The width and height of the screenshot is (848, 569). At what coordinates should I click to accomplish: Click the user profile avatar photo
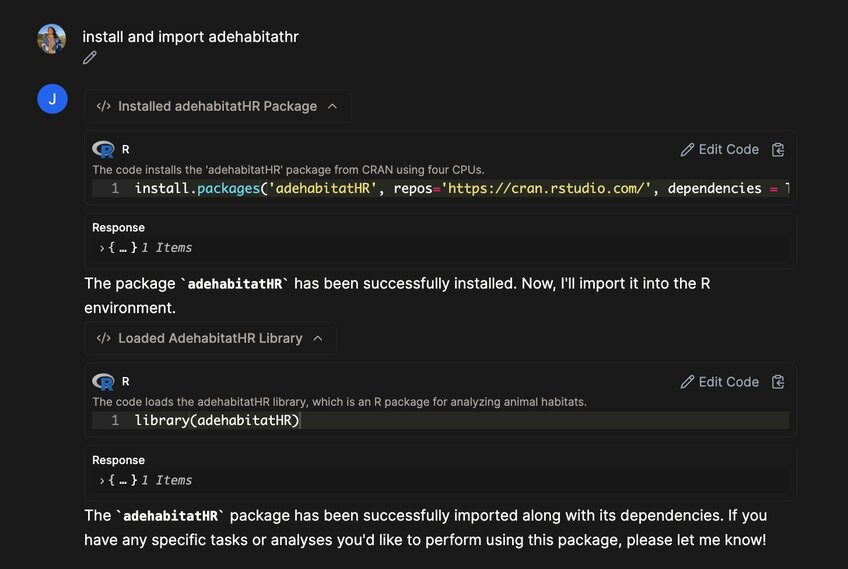point(52,39)
